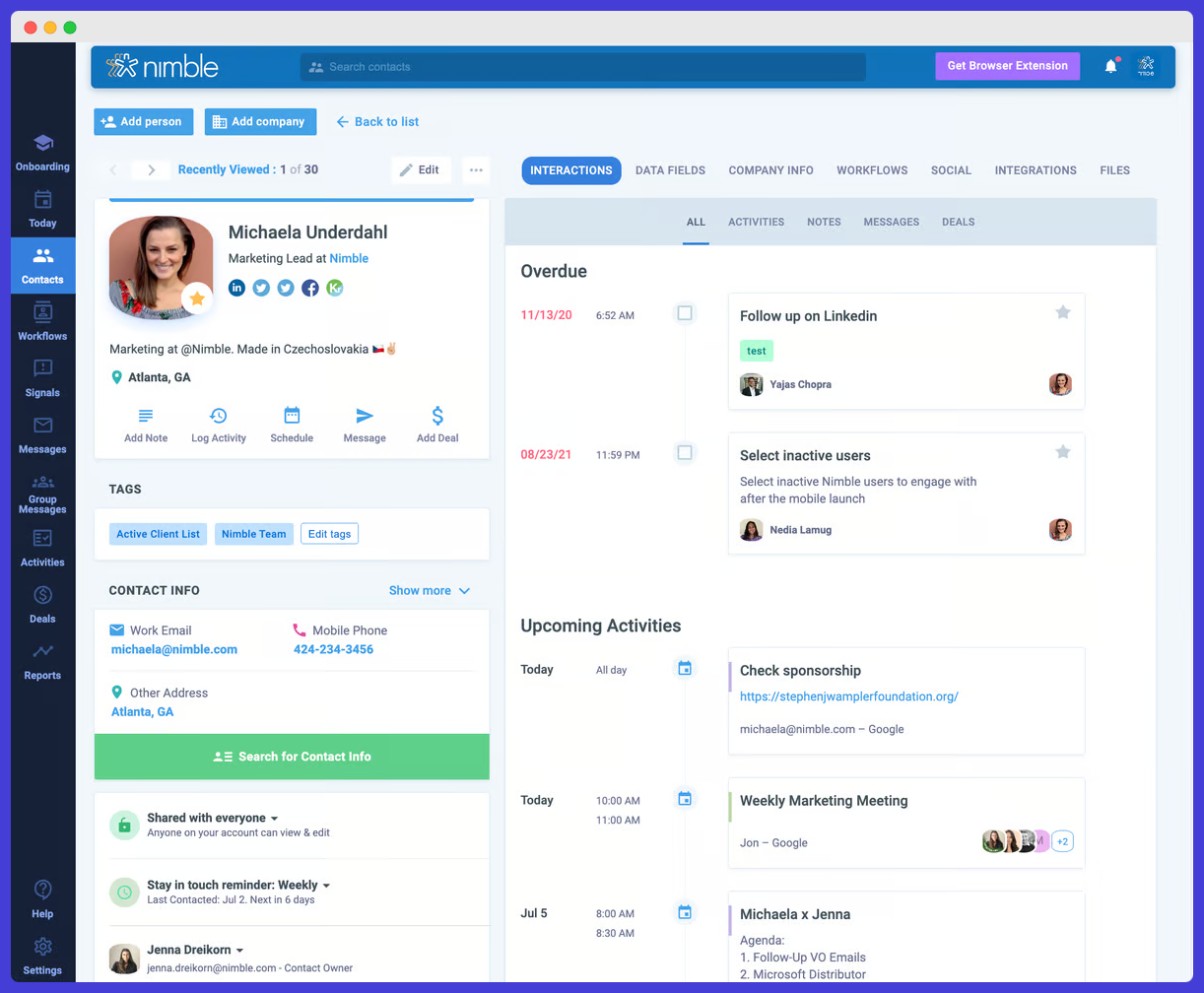Star the Follow up on Linkedin card
Viewport: 1204px width, 993px height.
1063,312
